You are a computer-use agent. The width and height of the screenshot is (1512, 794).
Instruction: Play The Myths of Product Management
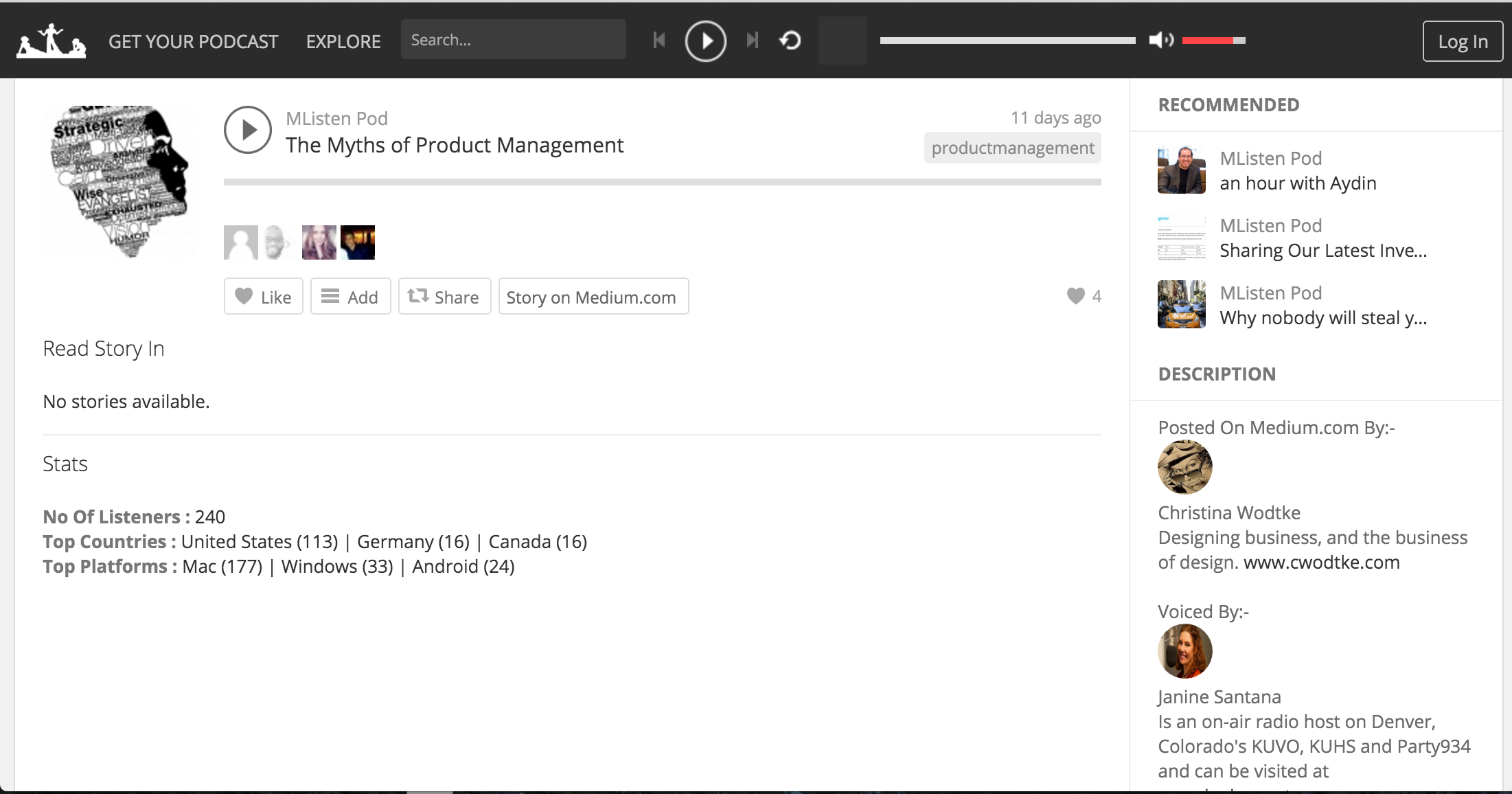pyautogui.click(x=248, y=130)
